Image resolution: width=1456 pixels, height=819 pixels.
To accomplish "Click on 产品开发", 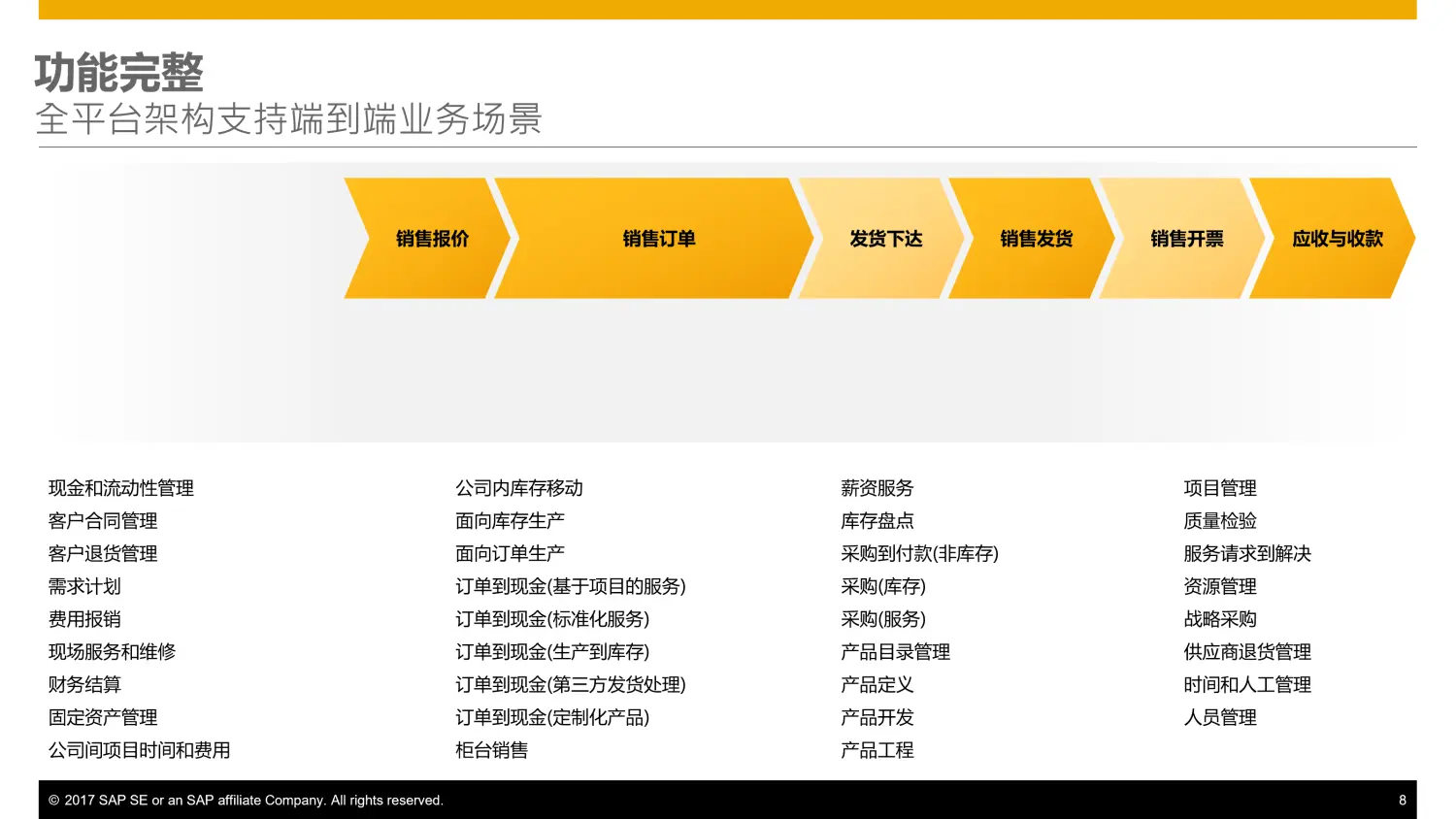I will click(877, 718).
